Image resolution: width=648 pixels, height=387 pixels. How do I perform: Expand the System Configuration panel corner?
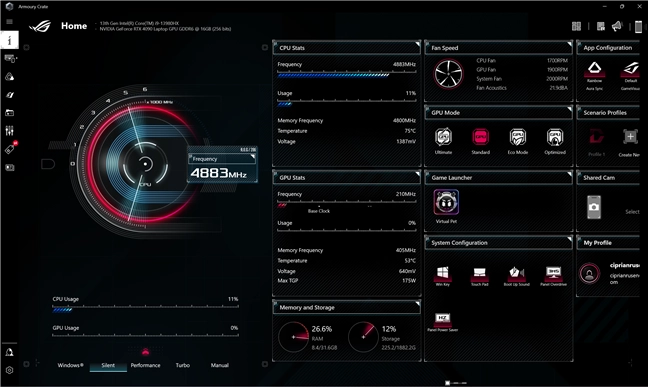pyautogui.click(x=569, y=239)
